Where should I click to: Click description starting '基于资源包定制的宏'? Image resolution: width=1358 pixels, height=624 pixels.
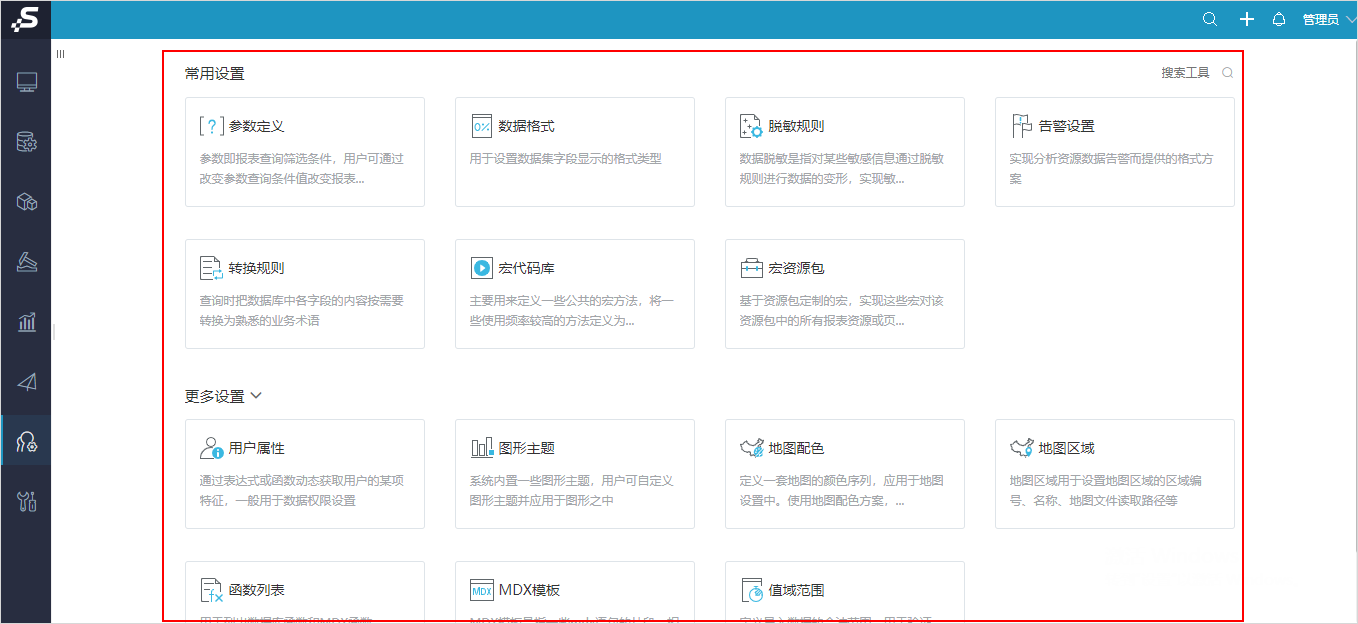click(x=842, y=311)
